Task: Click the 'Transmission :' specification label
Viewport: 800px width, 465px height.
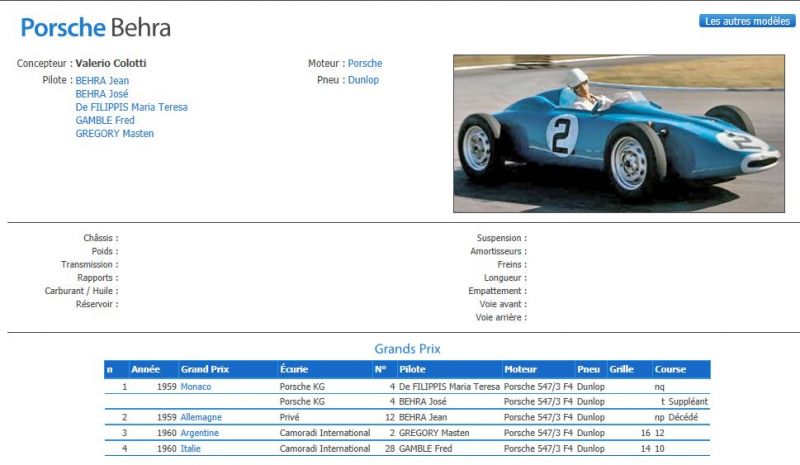Action: click(90, 265)
